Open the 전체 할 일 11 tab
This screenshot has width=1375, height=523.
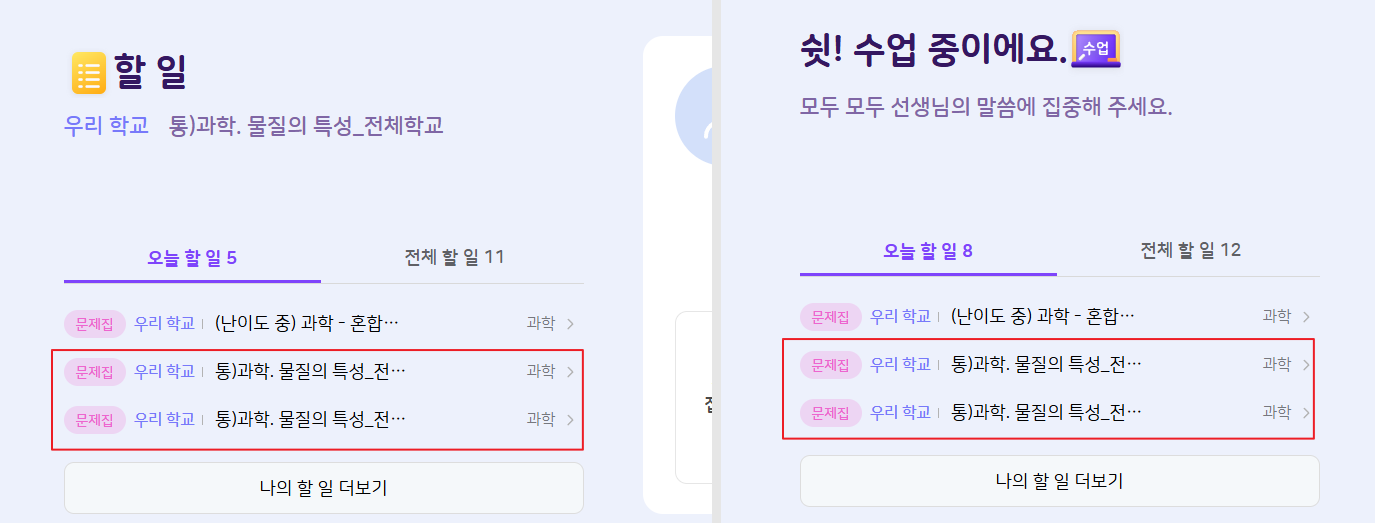[x=454, y=257]
